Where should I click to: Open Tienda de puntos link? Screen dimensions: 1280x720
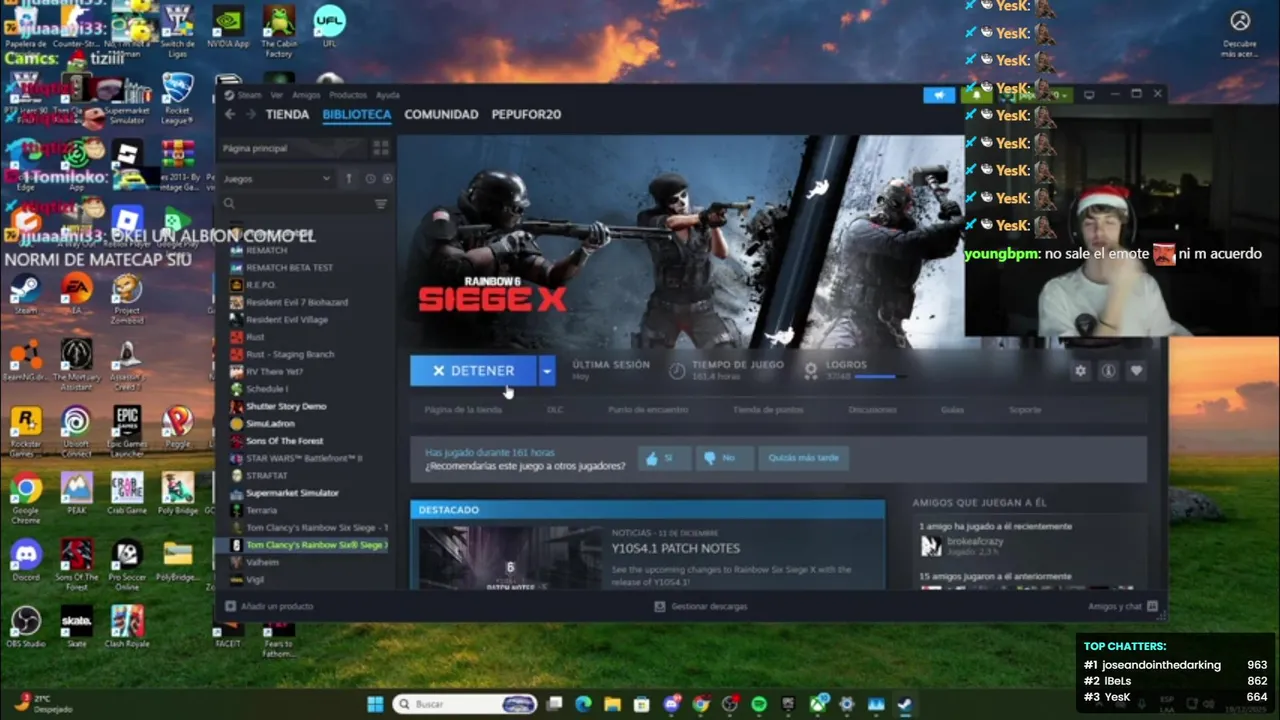[x=768, y=410]
